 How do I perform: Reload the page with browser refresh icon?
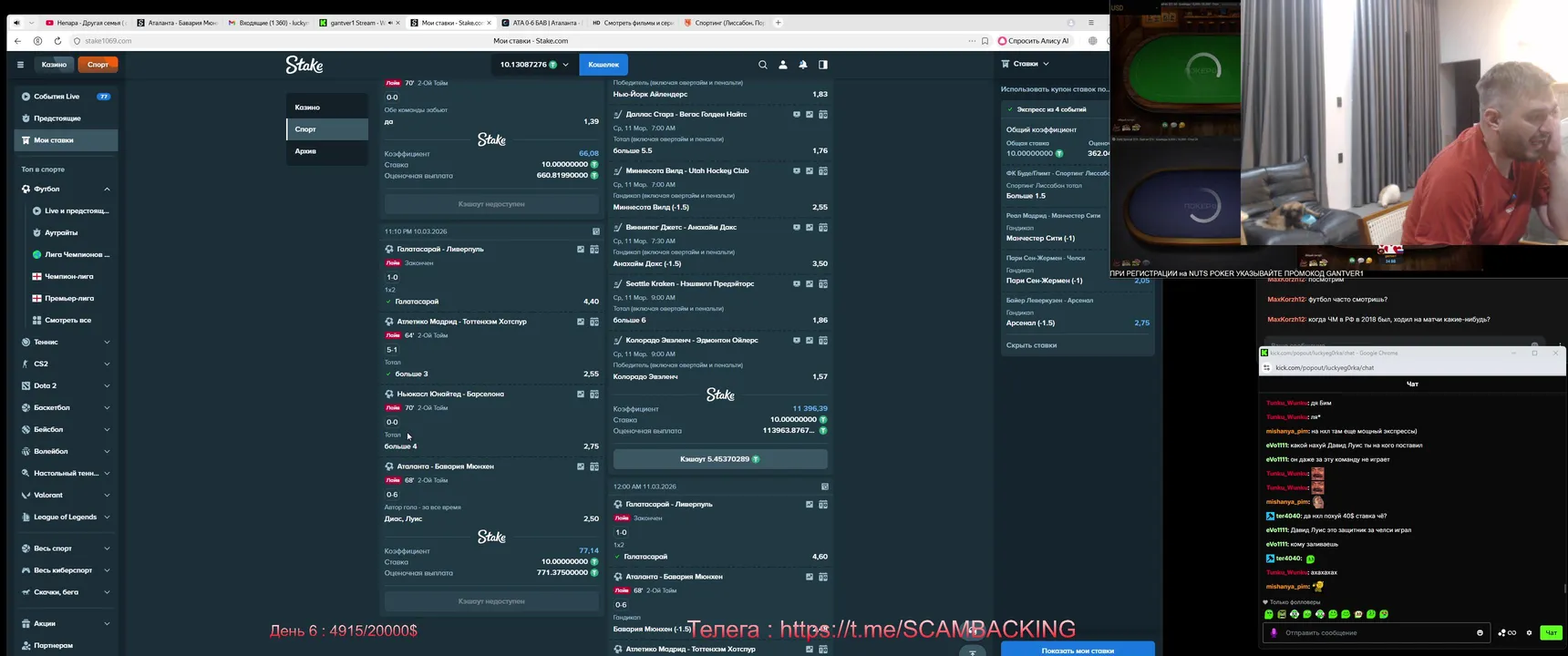click(57, 41)
